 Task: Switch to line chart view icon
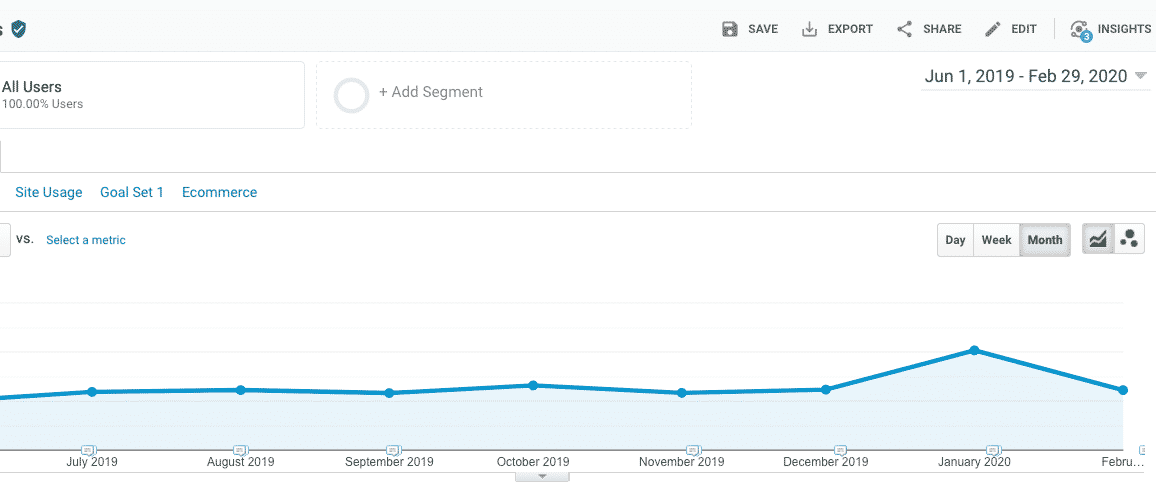click(x=1098, y=240)
